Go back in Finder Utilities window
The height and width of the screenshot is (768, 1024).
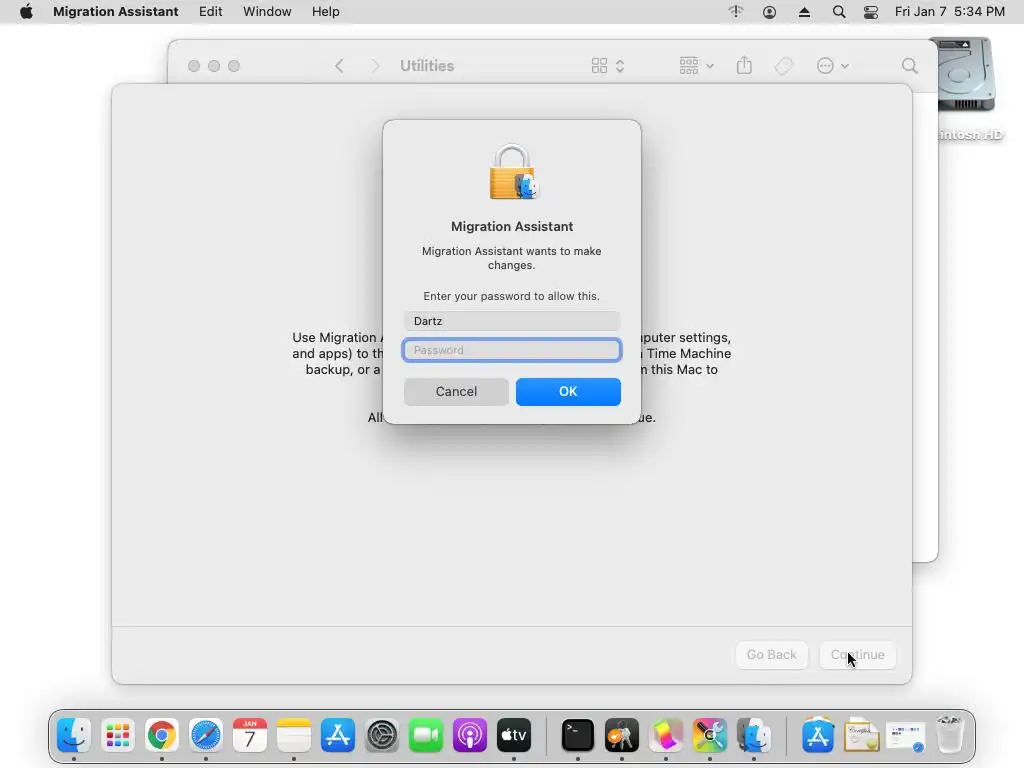point(339,66)
